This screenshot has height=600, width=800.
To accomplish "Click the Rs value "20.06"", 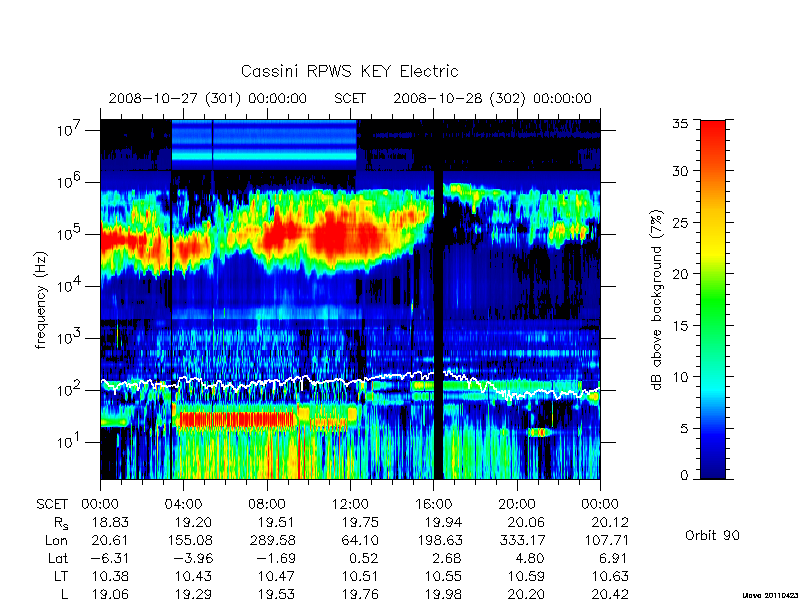I will coord(526,522).
